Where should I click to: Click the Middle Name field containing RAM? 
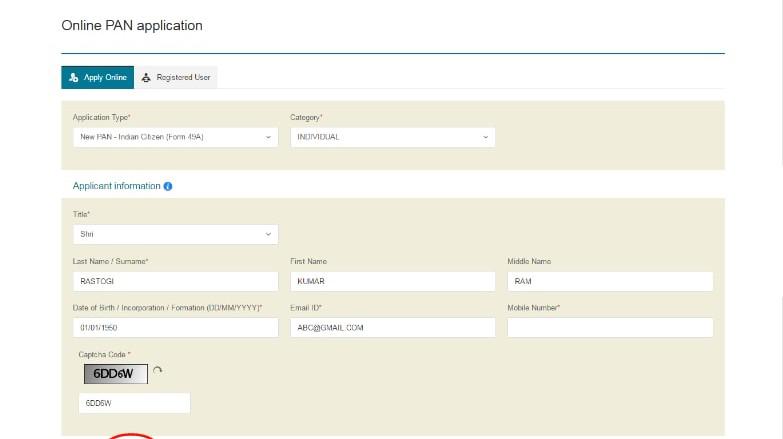(610, 281)
